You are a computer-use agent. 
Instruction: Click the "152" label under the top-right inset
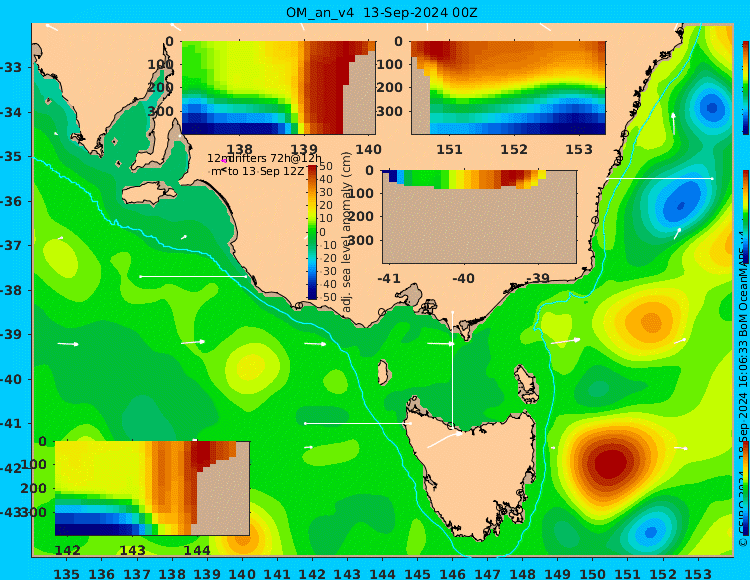point(514,150)
